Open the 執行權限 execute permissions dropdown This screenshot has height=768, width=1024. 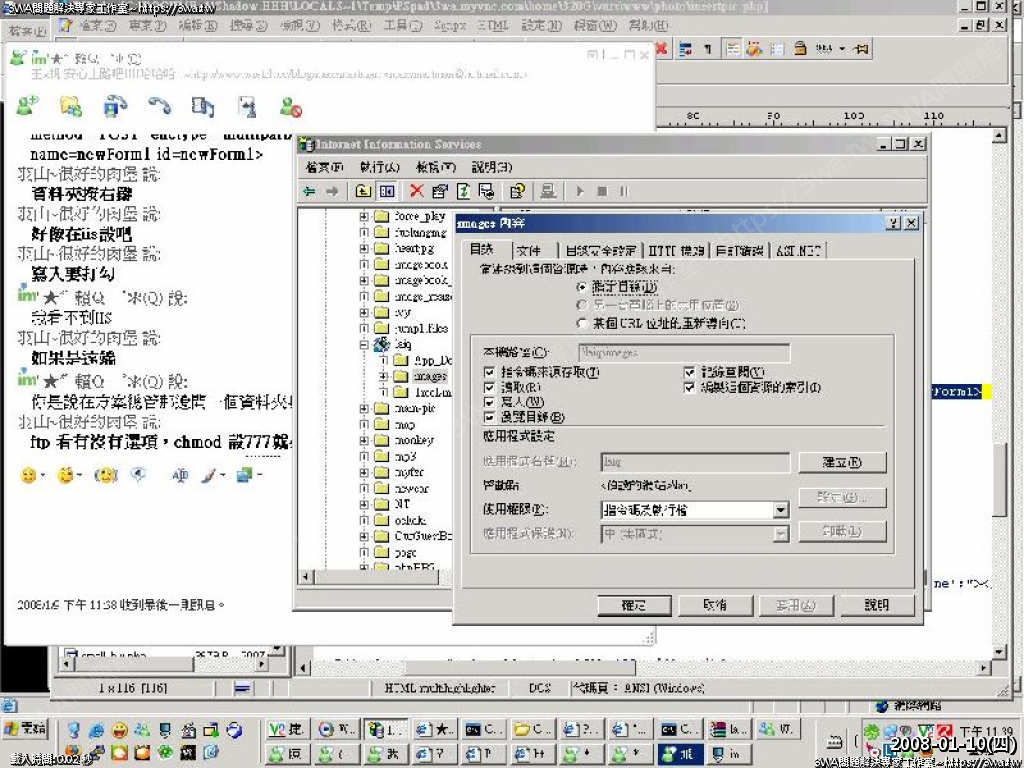[781, 510]
